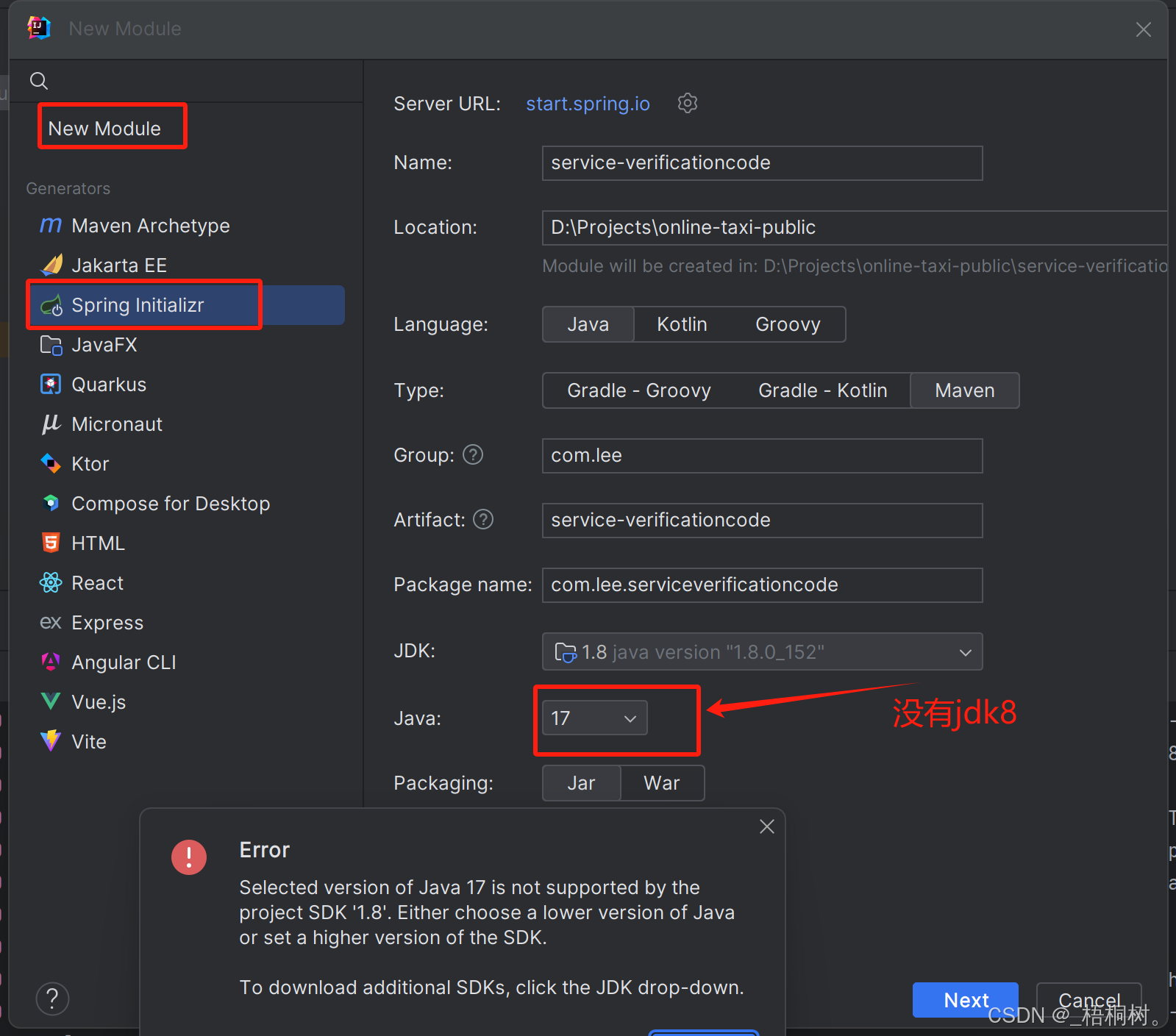Image resolution: width=1176 pixels, height=1036 pixels.
Task: Choose Maven build type
Action: click(965, 390)
